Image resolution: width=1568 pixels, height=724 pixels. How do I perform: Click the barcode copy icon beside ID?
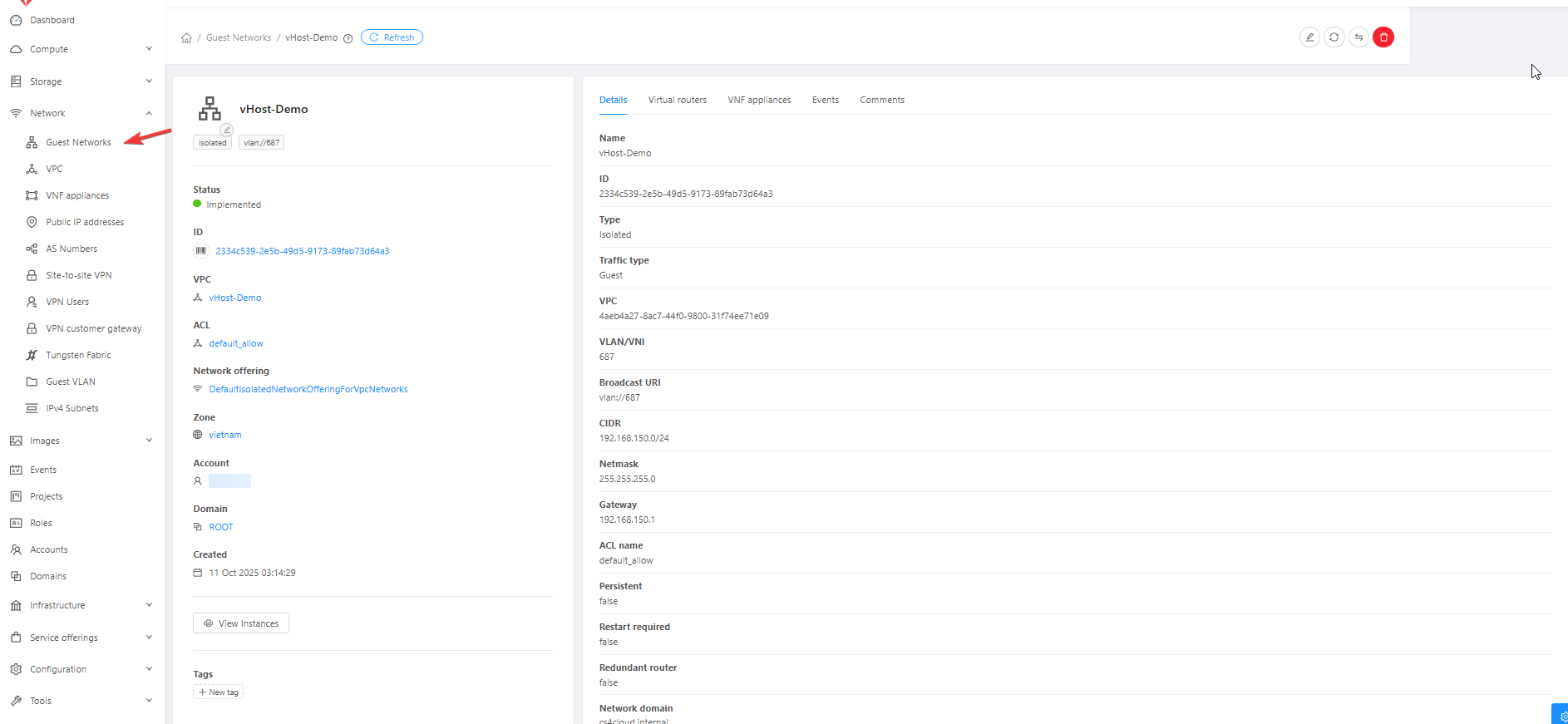(200, 251)
